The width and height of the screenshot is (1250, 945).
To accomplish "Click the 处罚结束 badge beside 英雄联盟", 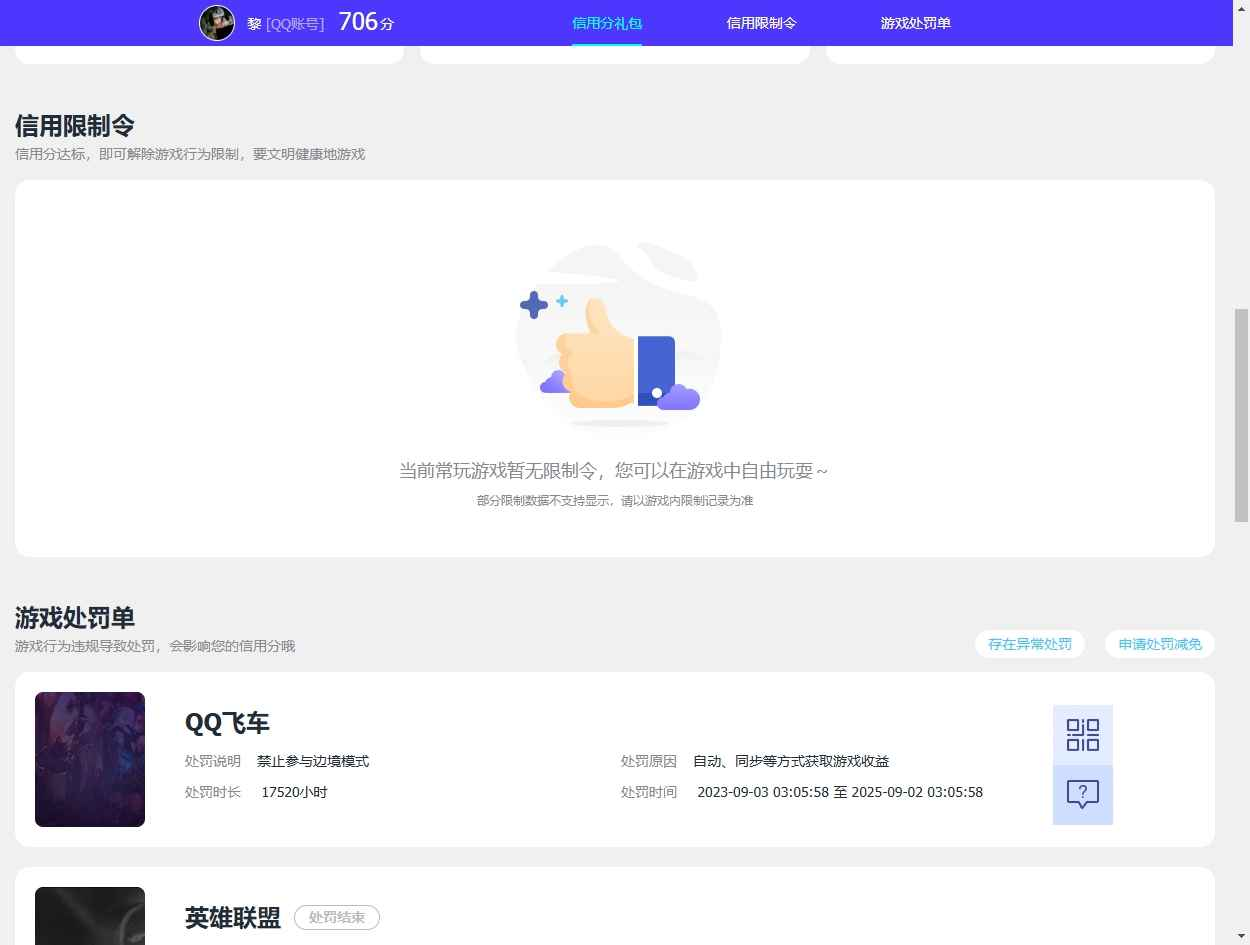I will 337,917.
